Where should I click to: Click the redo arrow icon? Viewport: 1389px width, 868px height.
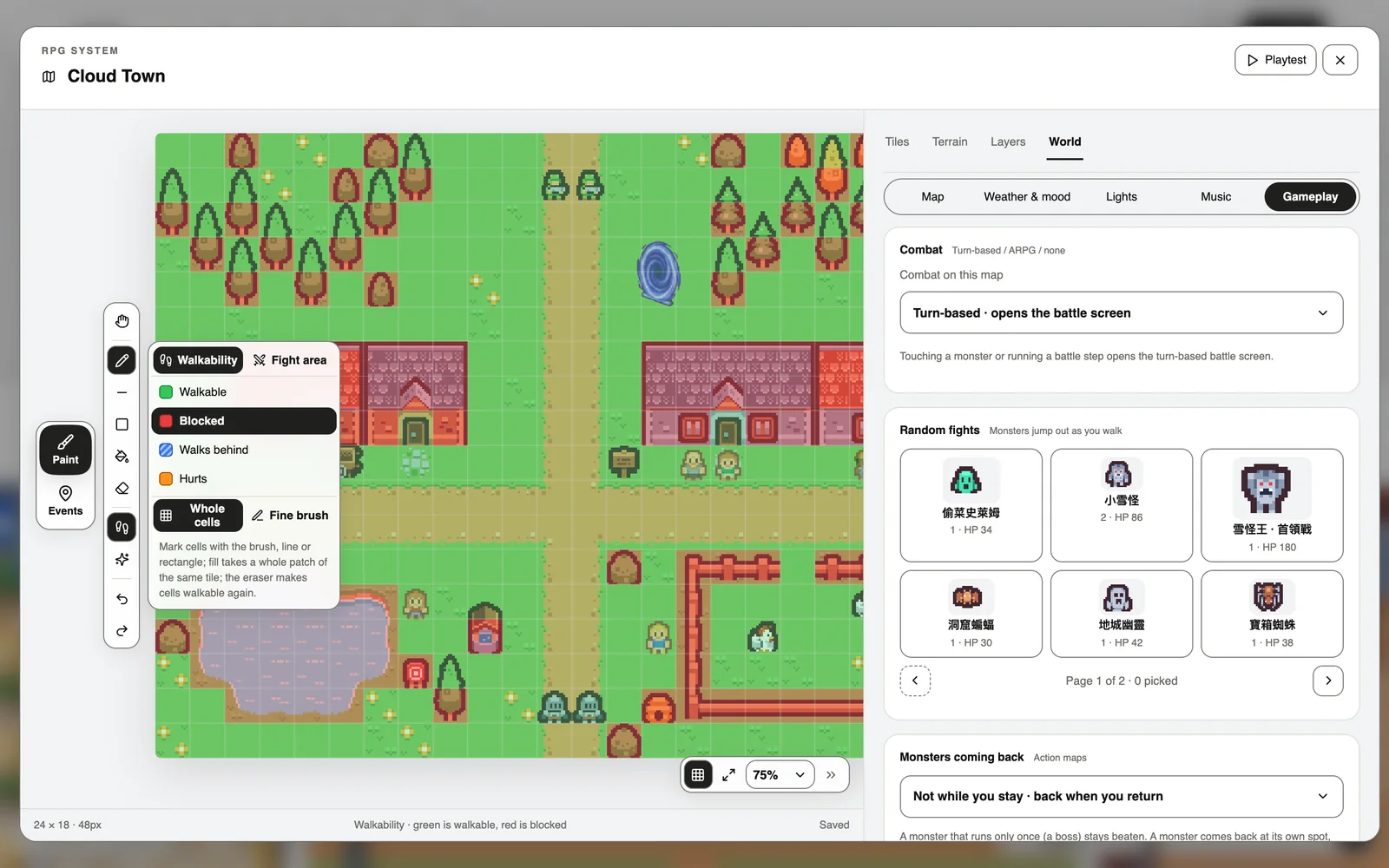point(122,631)
